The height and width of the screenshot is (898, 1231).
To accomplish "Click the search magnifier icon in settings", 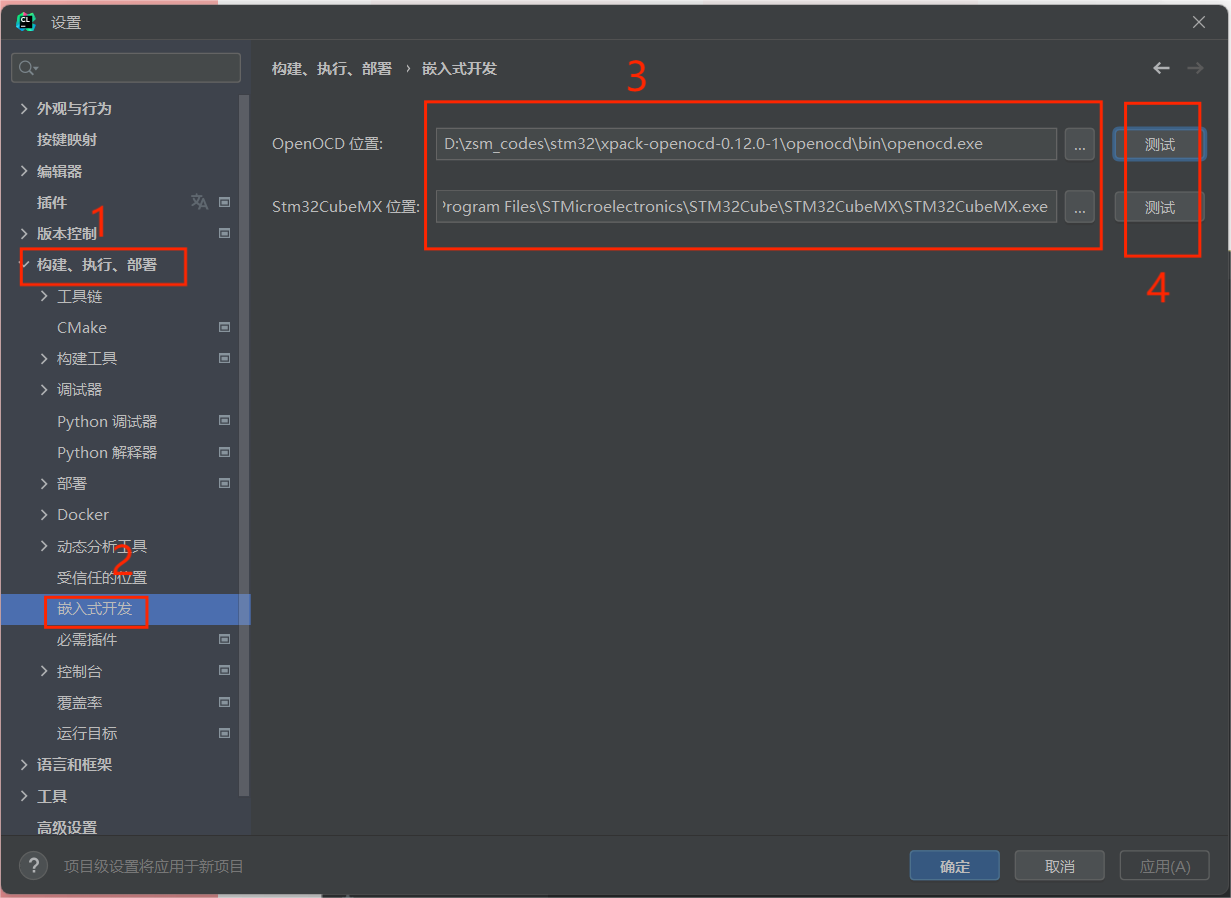I will click(x=27, y=68).
